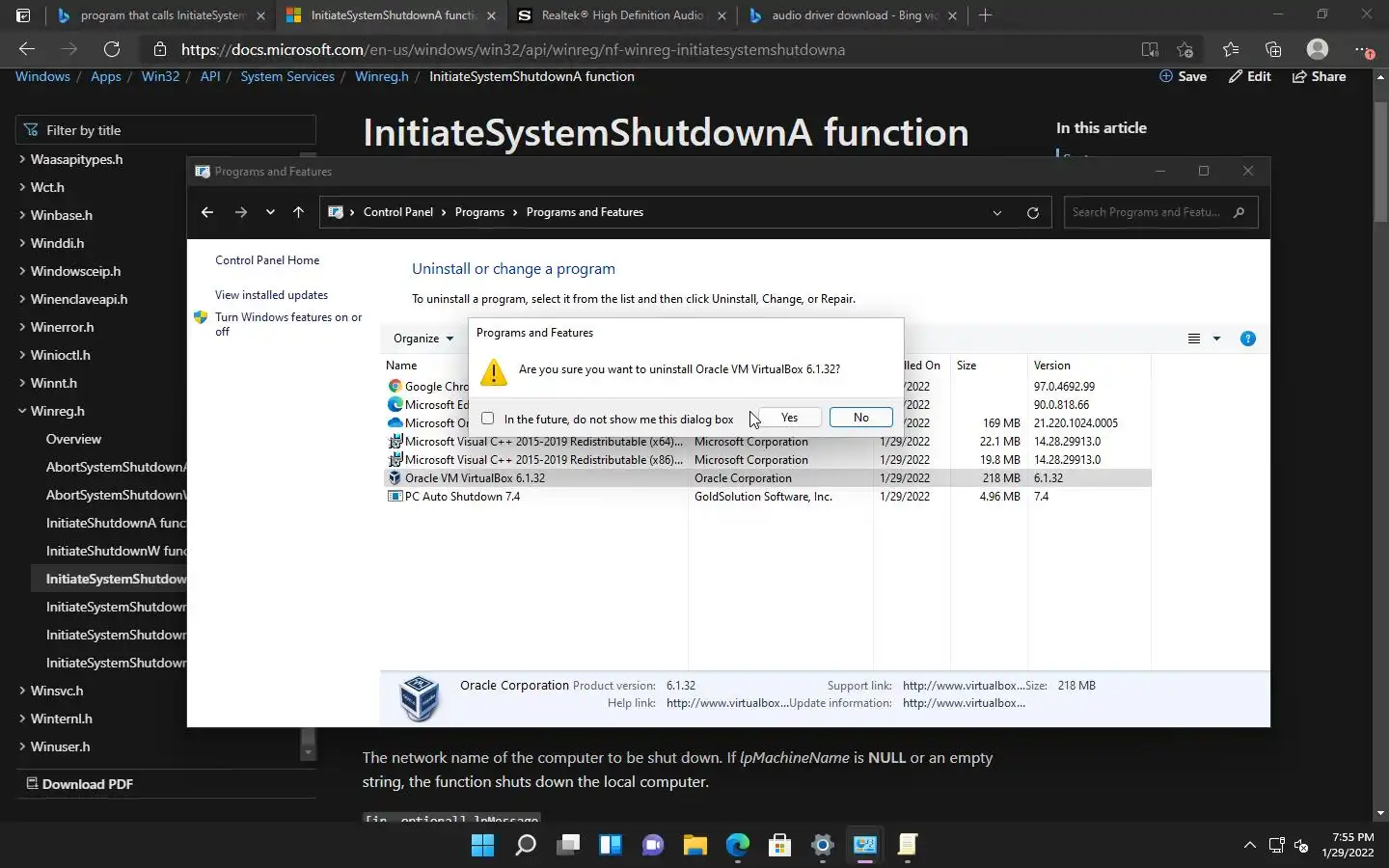1389x868 pixels.
Task: Save the docs article
Action: (1183, 76)
